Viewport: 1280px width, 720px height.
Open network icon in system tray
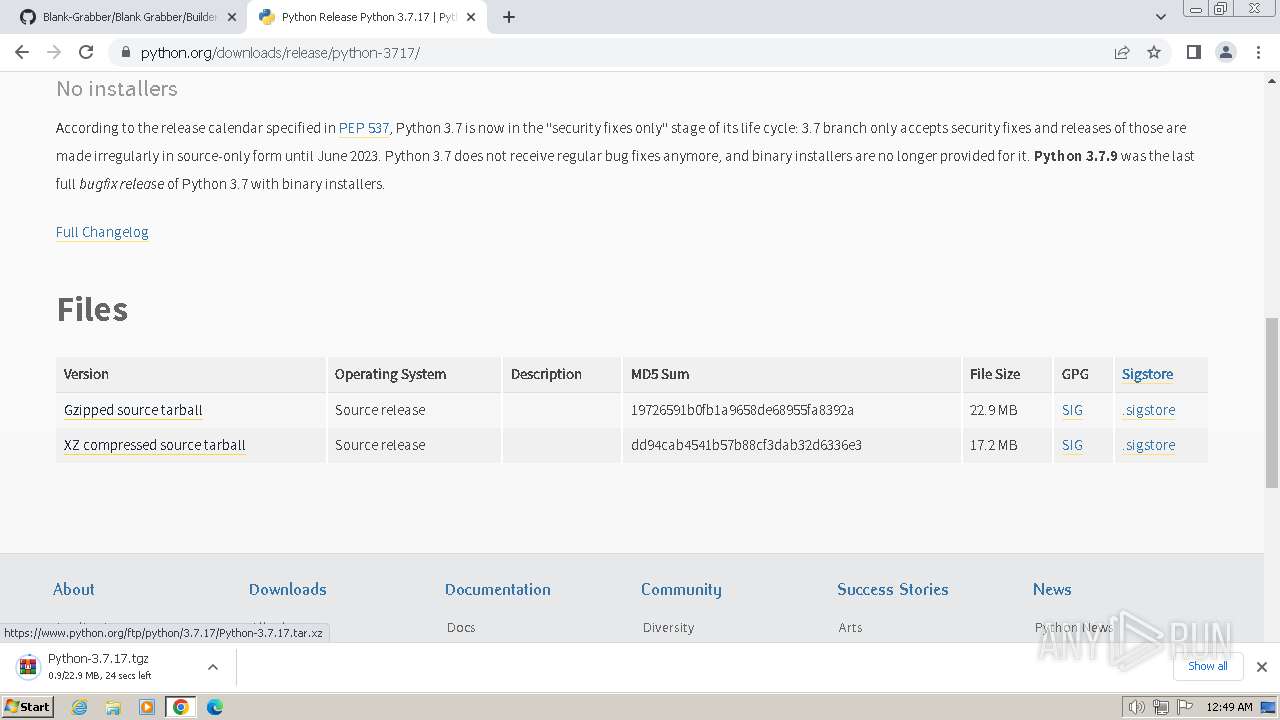tap(1160, 707)
